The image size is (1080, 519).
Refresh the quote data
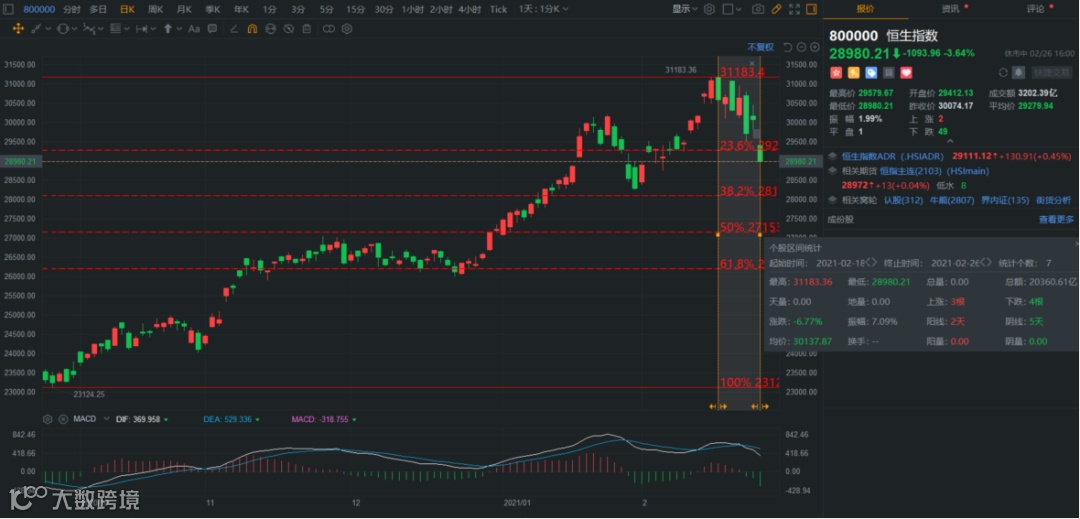click(1004, 72)
